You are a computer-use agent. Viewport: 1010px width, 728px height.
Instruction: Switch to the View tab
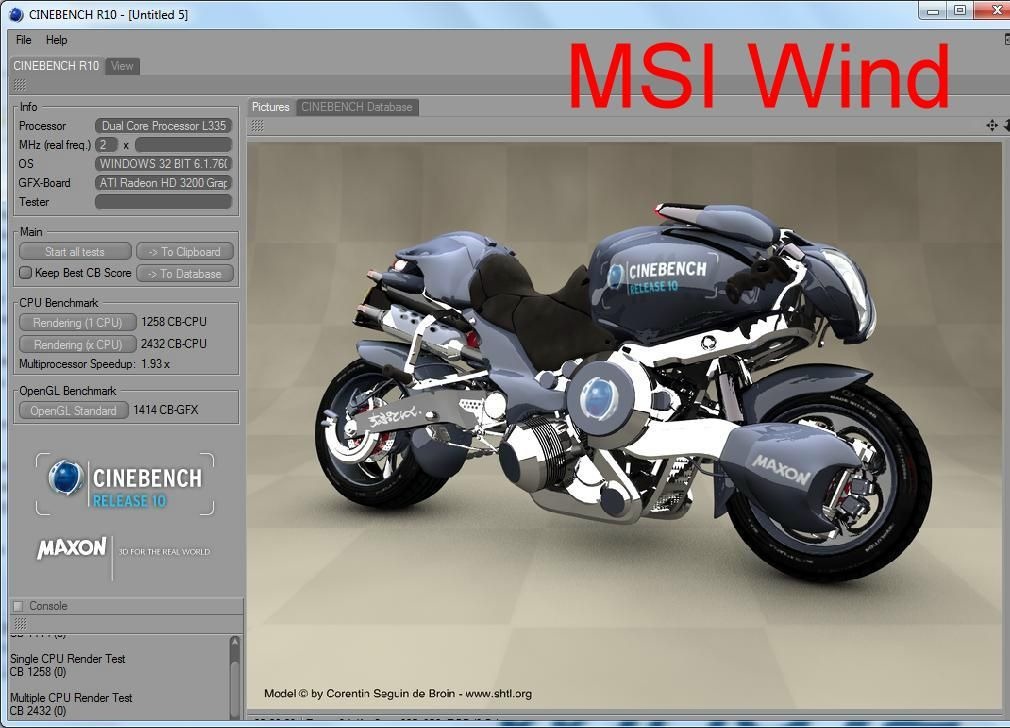click(x=122, y=66)
